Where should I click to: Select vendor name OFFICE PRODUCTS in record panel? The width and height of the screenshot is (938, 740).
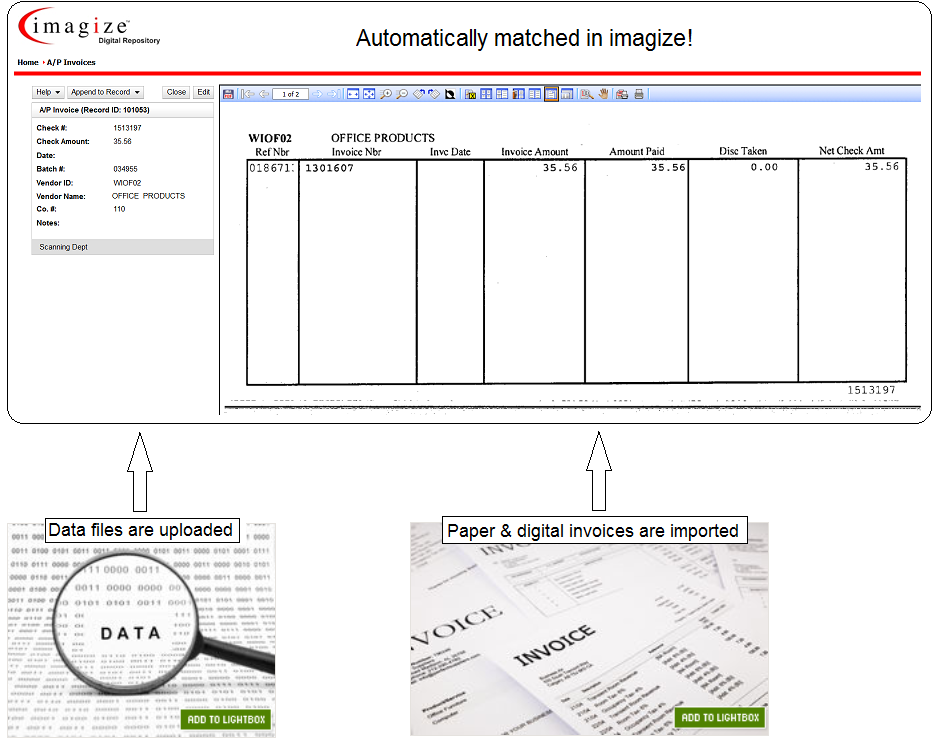[148, 196]
